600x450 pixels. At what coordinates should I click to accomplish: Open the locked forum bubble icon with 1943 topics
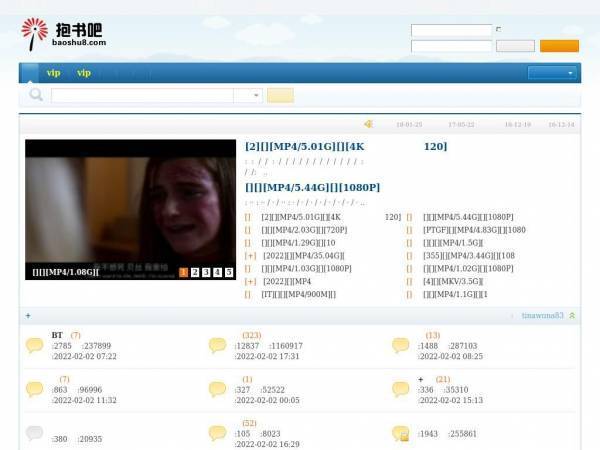click(x=401, y=433)
